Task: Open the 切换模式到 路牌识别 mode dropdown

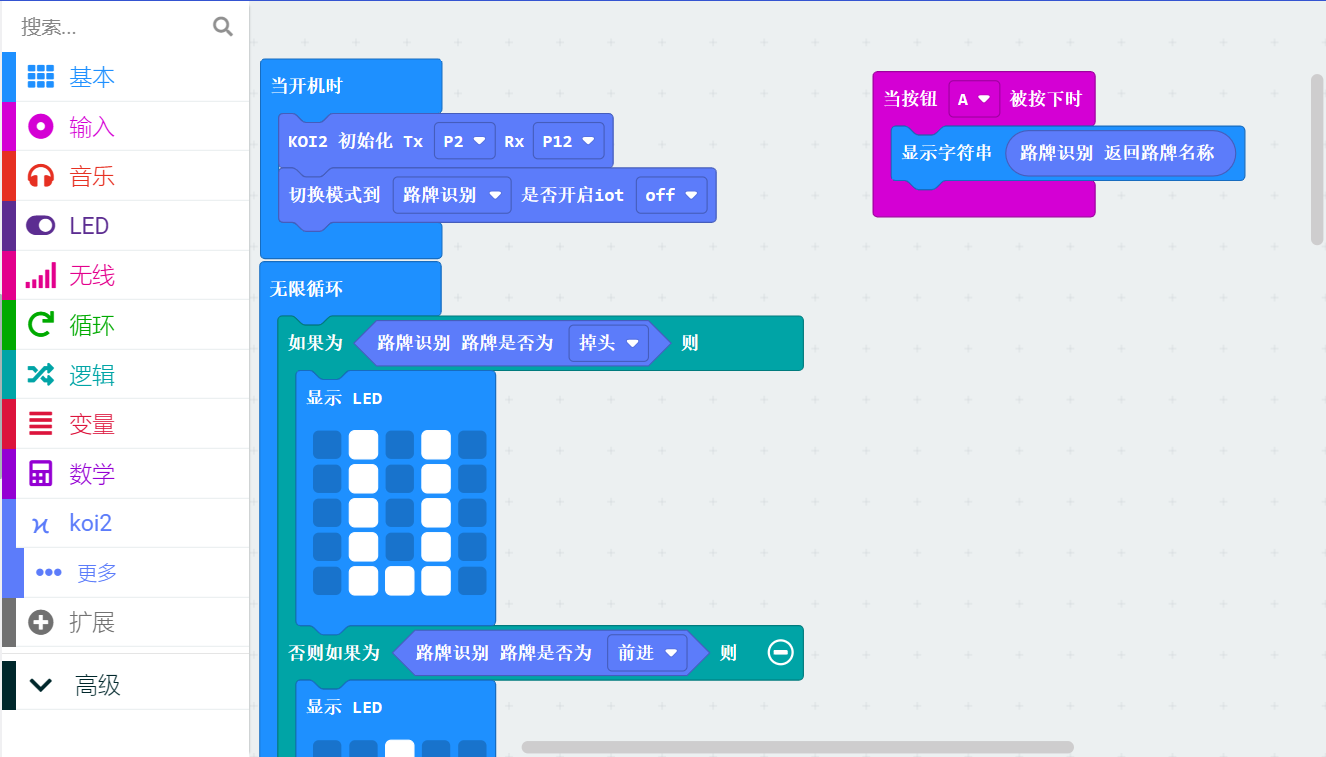Action: coord(452,195)
